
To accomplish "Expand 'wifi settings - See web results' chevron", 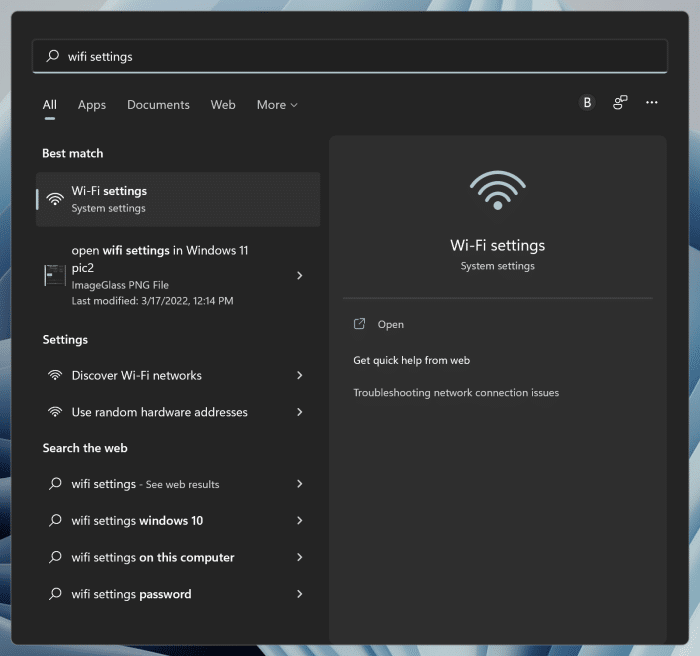I will pos(300,484).
